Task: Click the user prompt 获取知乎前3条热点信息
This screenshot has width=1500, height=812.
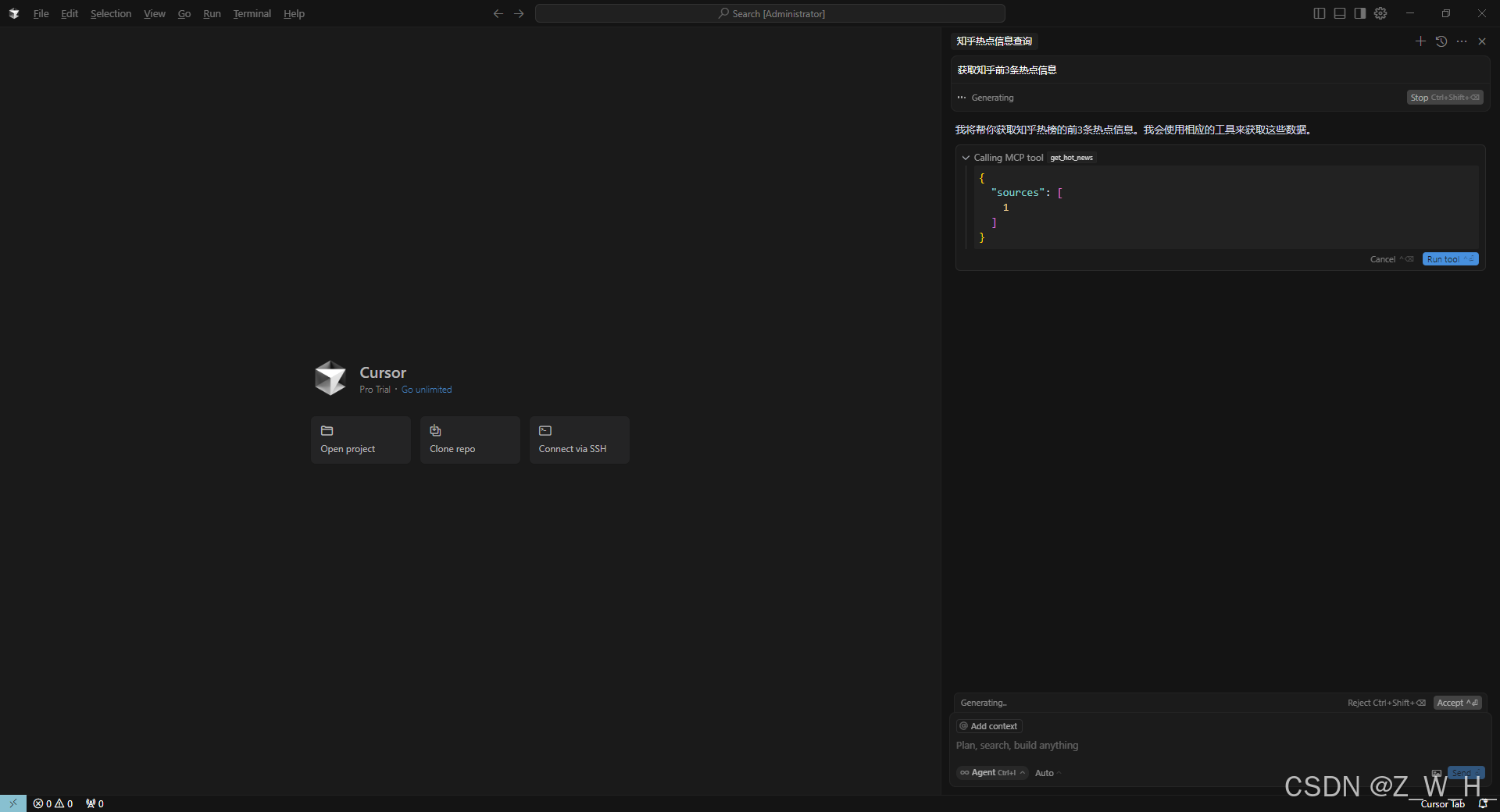Action: (1007, 70)
